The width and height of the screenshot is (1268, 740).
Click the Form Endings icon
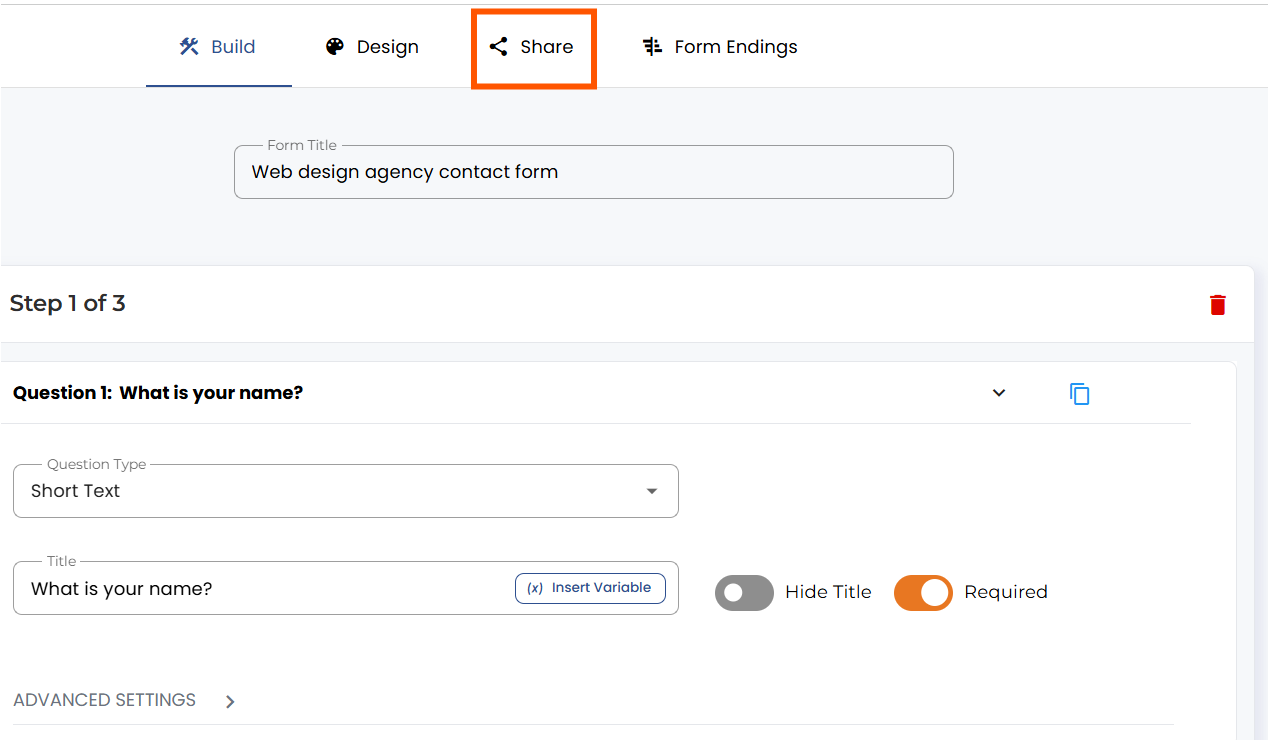[x=652, y=47]
